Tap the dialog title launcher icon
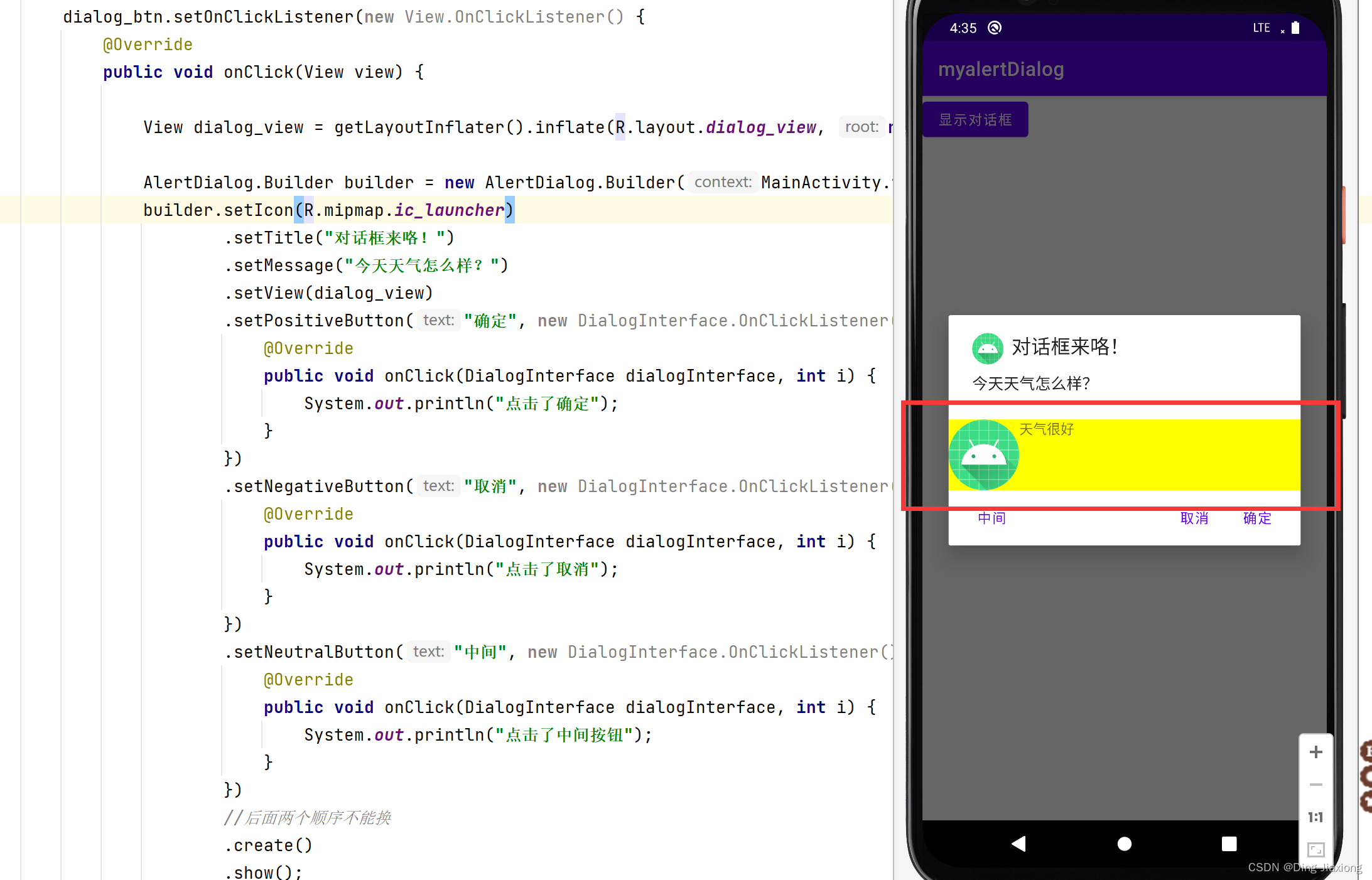Viewport: 1372px width, 880px height. (988, 348)
